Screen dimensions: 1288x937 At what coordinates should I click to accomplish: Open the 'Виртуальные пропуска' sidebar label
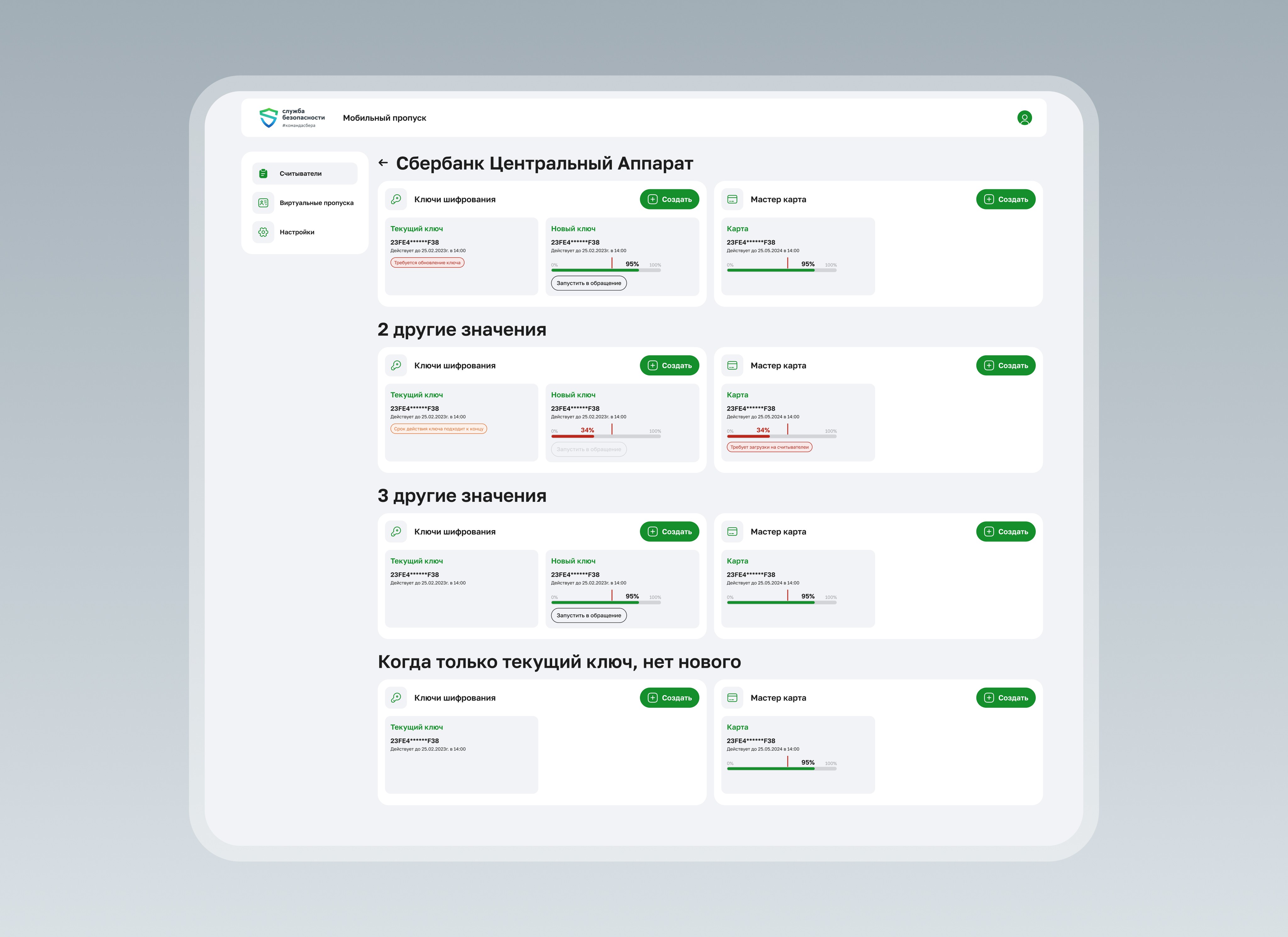tap(316, 203)
